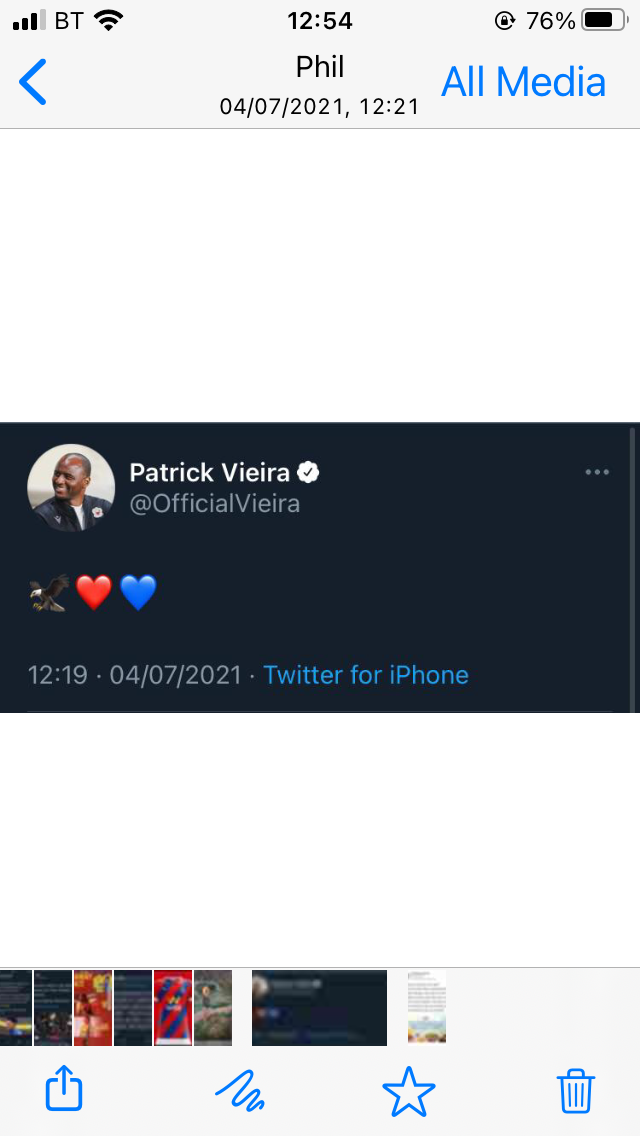Image resolution: width=640 pixels, height=1136 pixels.
Task: Tap the markup scribble icon
Action: coord(240,1090)
